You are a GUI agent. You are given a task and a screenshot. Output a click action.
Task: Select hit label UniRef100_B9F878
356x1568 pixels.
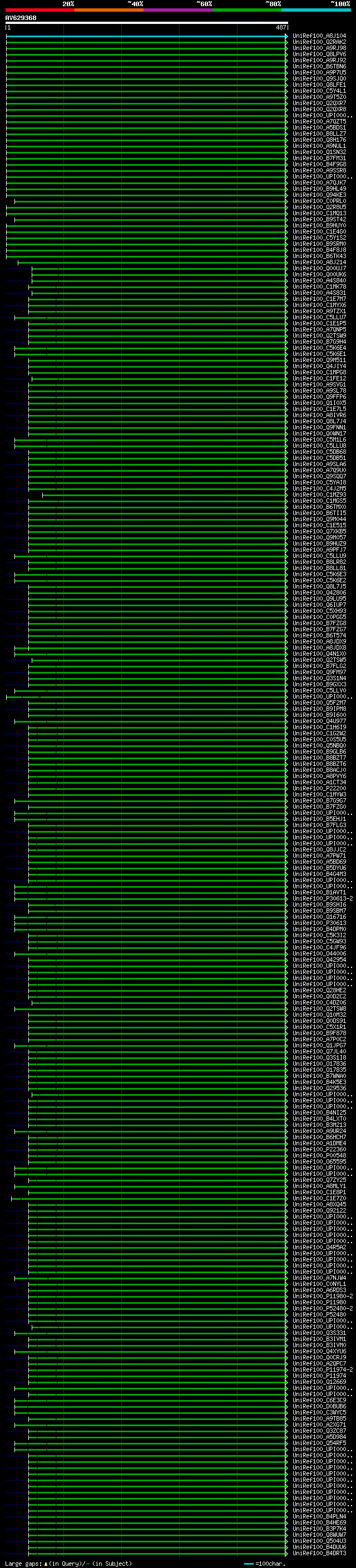pos(319,1033)
